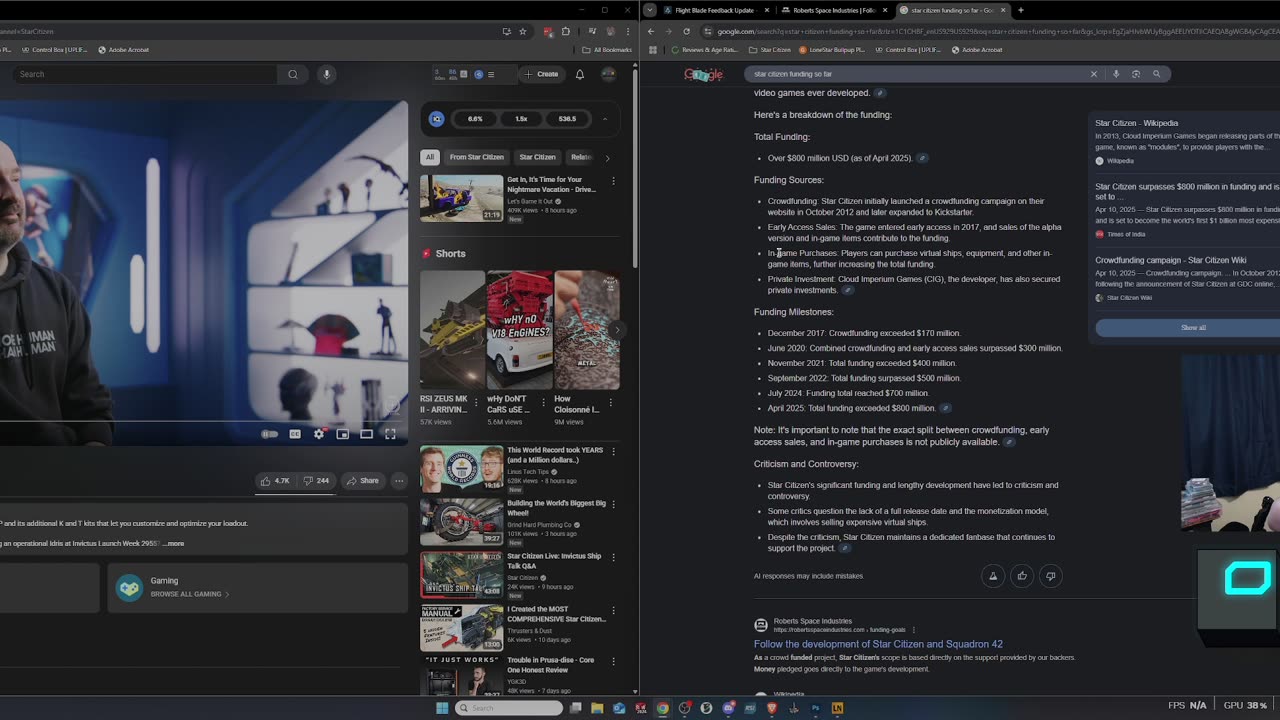Open new tab in right Chrome window
The width and height of the screenshot is (1280, 720).
1021,10
